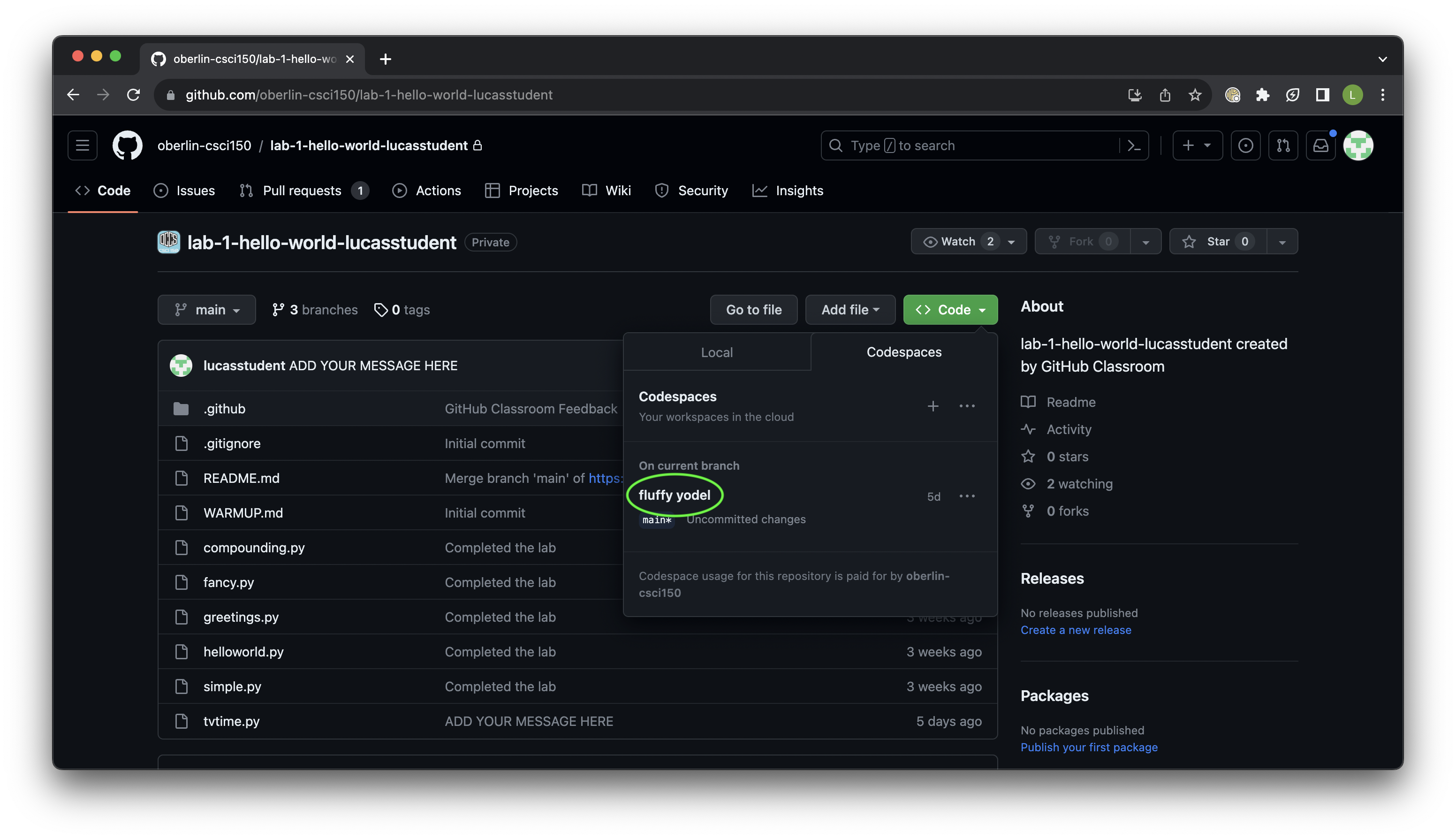Screen dimensions: 1456x839
Task: Select the Codespaces tab
Action: coord(903,352)
